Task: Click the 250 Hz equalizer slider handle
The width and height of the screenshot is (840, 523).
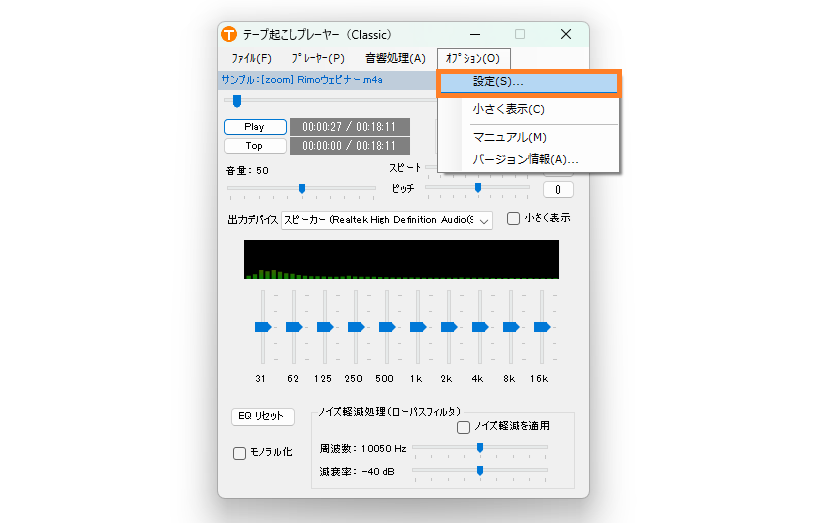Action: pyautogui.click(x=355, y=327)
